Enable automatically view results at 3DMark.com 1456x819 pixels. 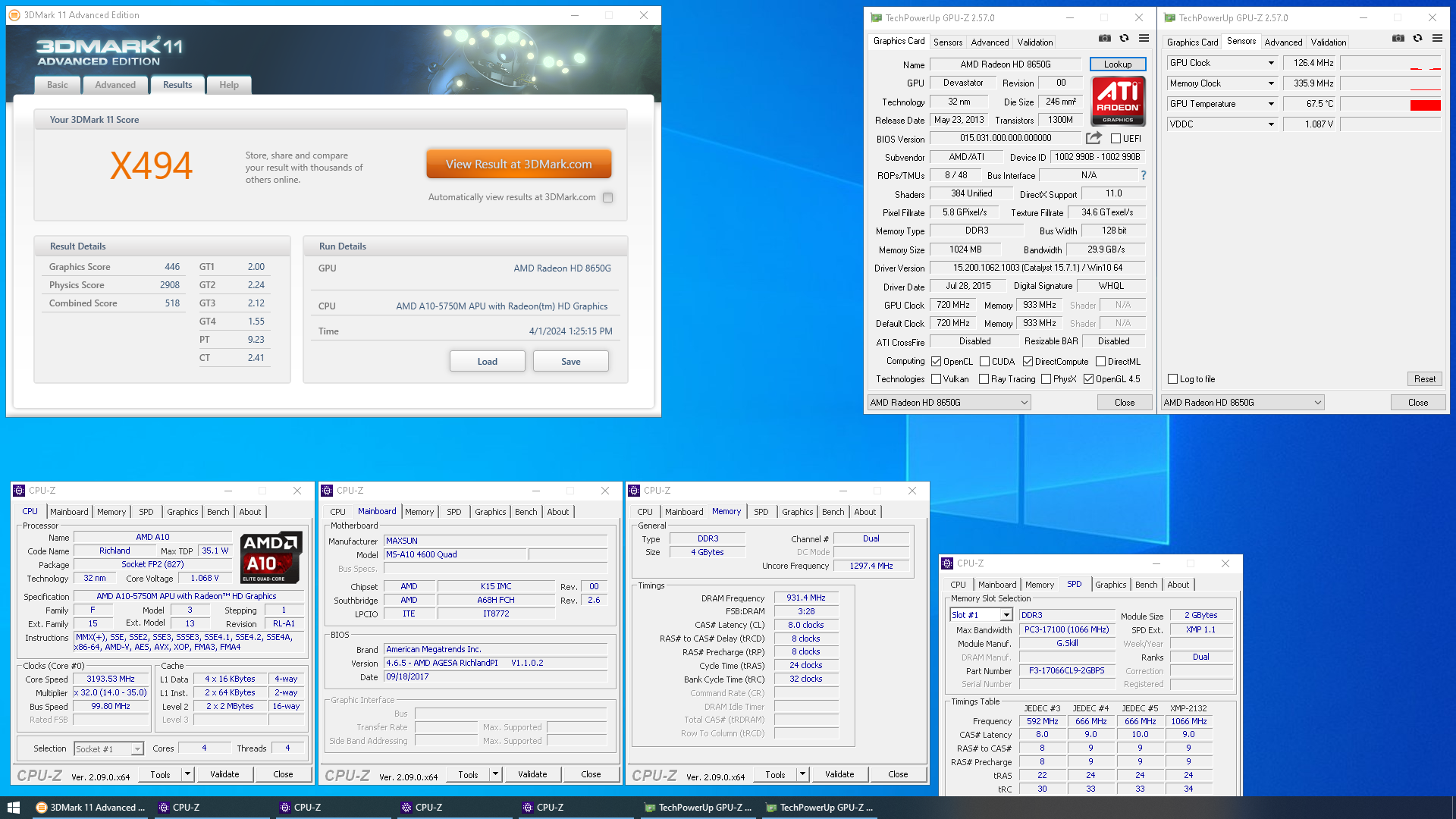[607, 197]
